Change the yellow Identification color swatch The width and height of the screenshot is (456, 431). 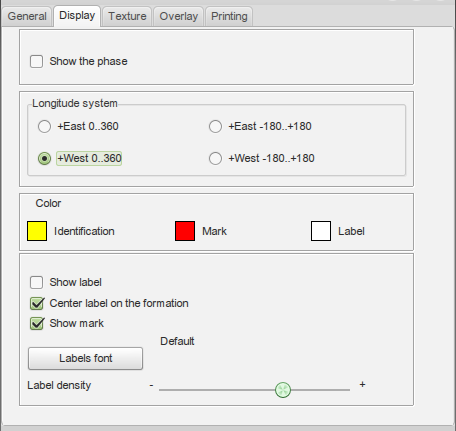pos(37,231)
